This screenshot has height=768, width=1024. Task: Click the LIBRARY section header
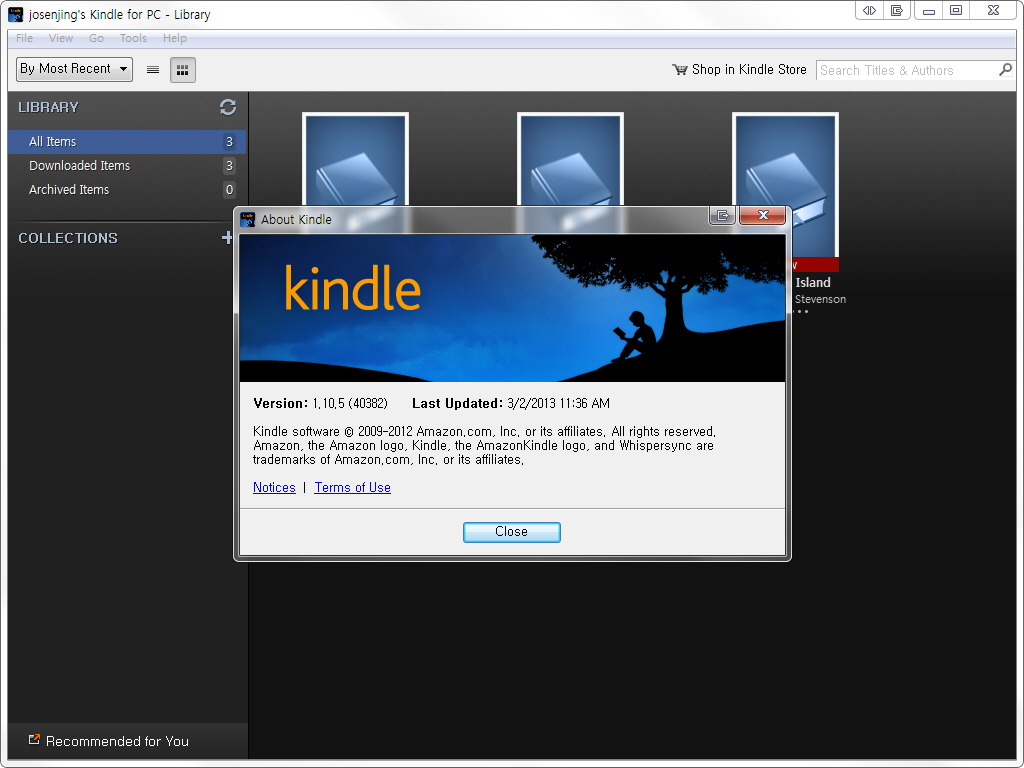[x=48, y=107]
